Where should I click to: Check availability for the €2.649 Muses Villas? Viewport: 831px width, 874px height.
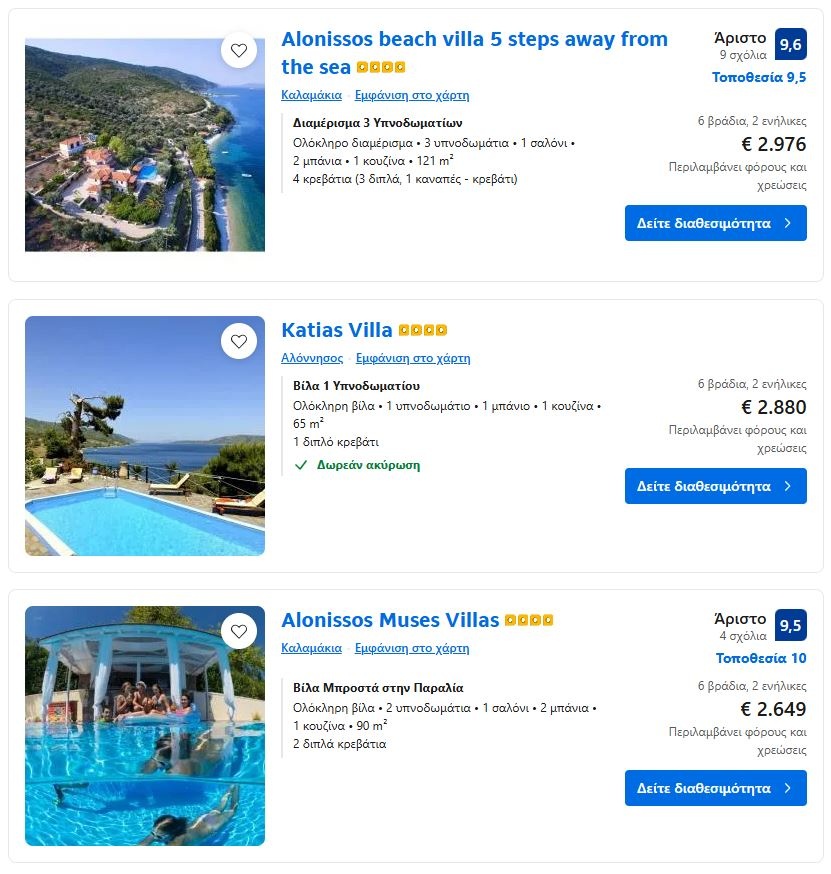pyautogui.click(x=715, y=788)
